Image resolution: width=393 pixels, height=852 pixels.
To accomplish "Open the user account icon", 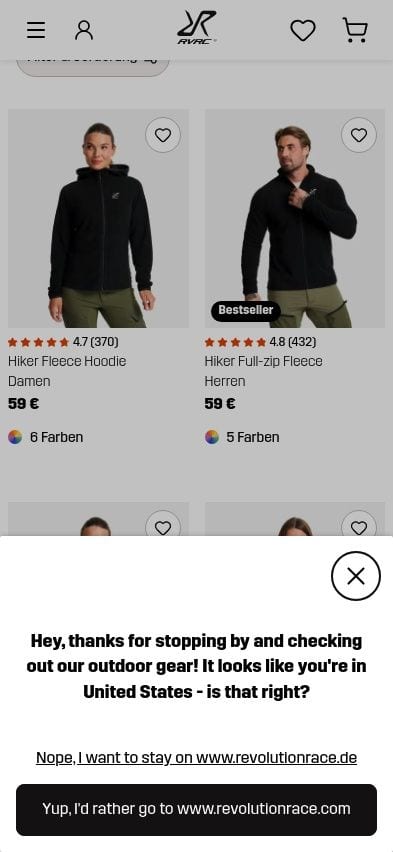I will (84, 30).
